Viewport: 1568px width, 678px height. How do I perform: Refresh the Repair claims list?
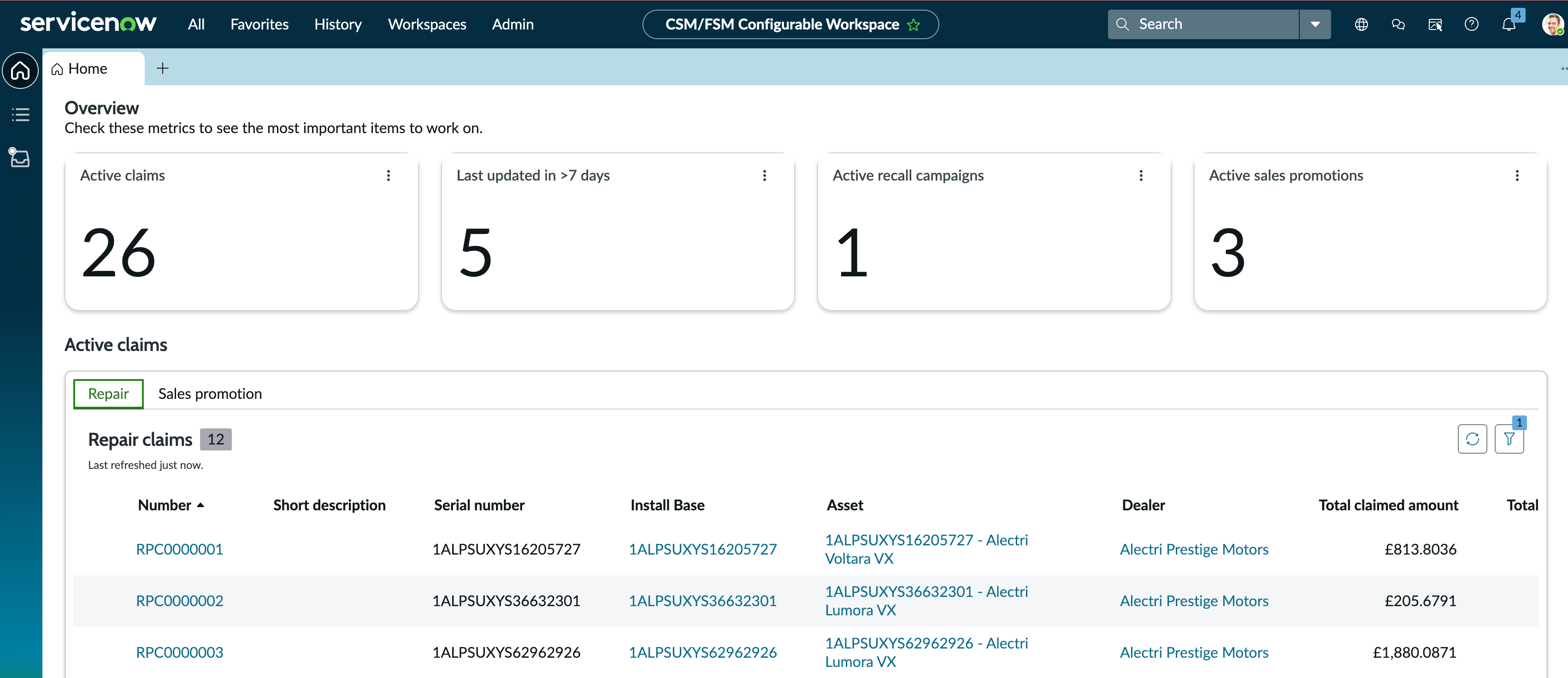(1472, 439)
